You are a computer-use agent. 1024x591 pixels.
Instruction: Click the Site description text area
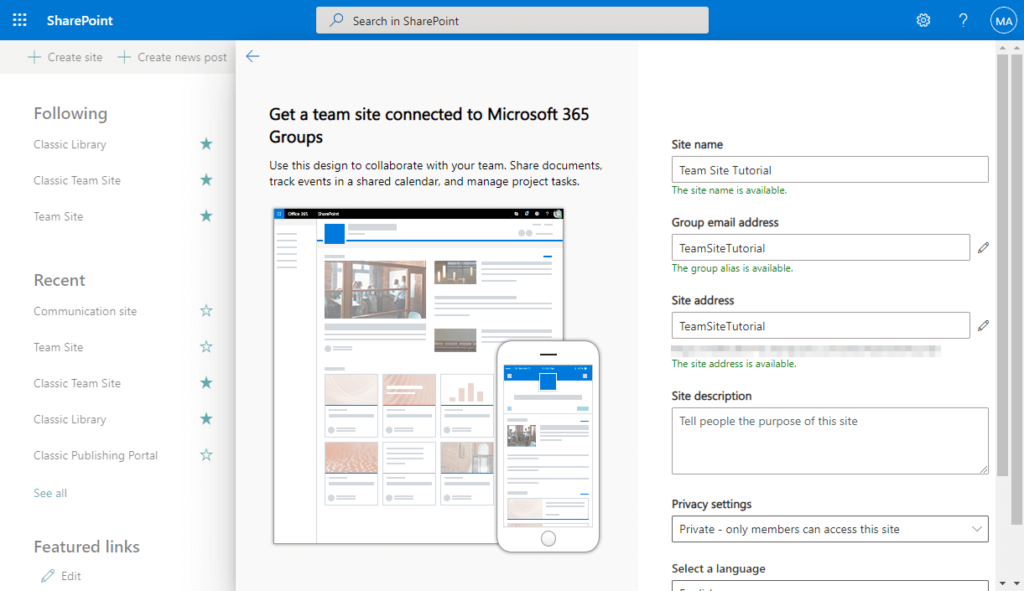click(x=829, y=441)
